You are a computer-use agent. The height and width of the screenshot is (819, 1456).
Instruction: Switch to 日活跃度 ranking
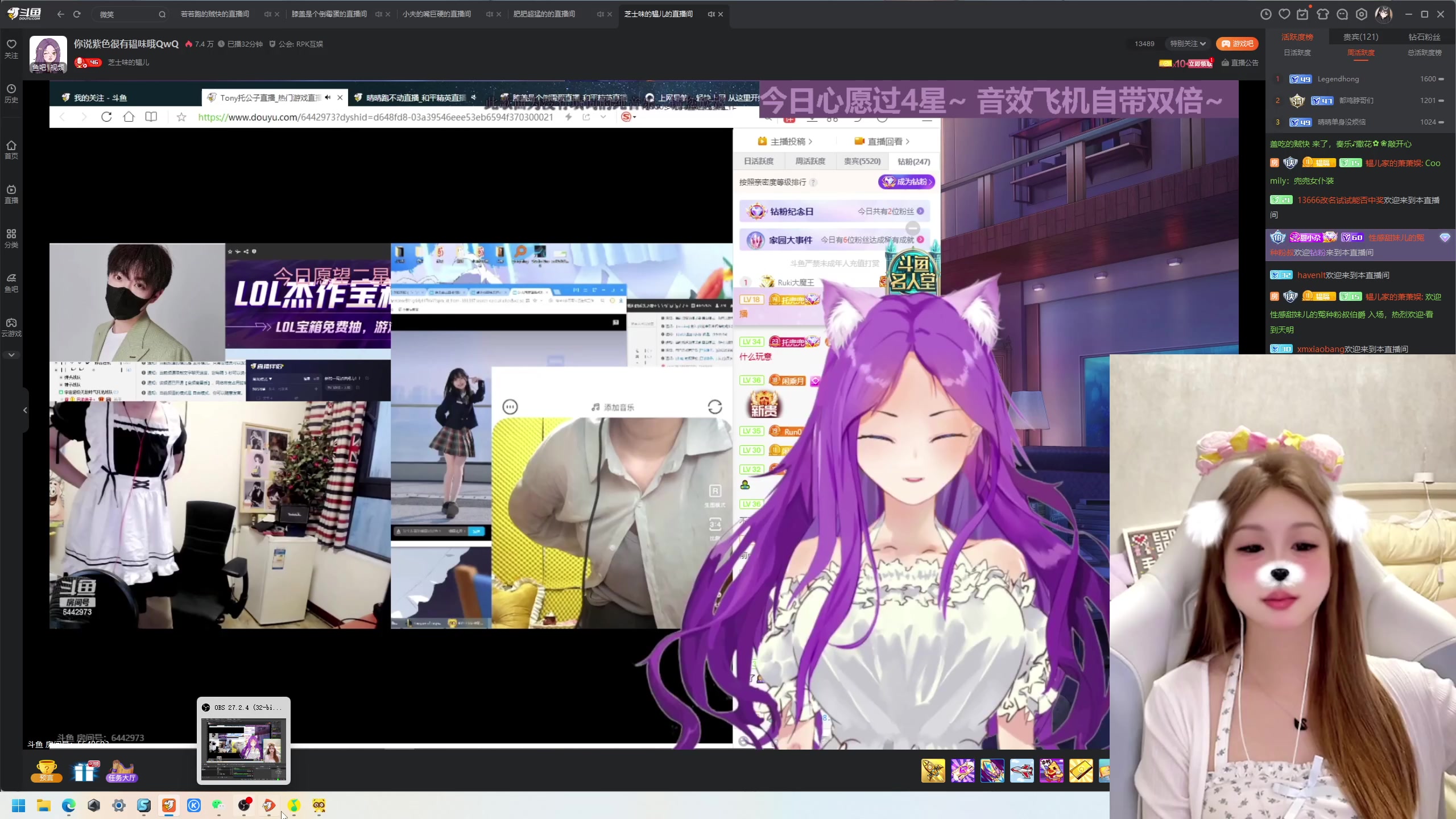tap(1297, 53)
